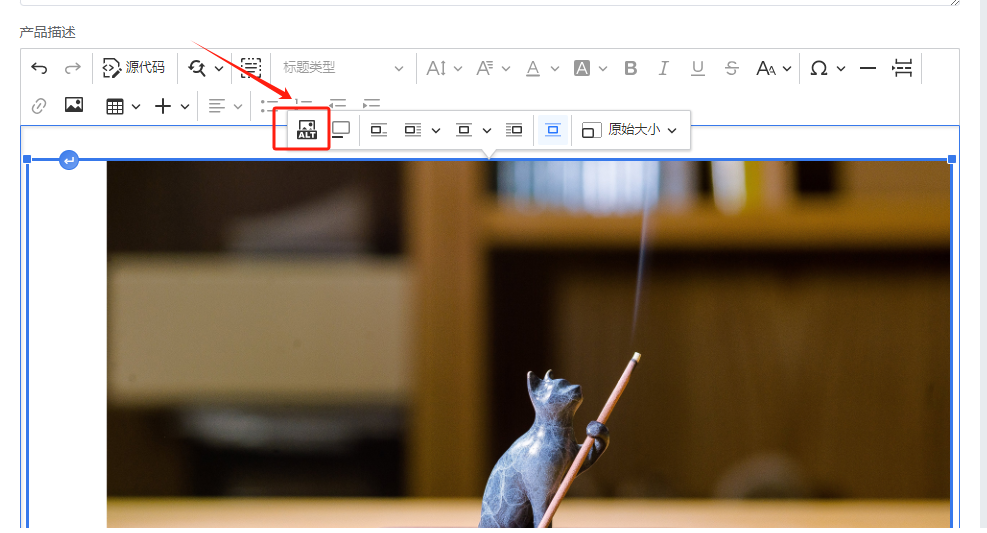
Task: Click the insert link icon
Action: [39, 105]
